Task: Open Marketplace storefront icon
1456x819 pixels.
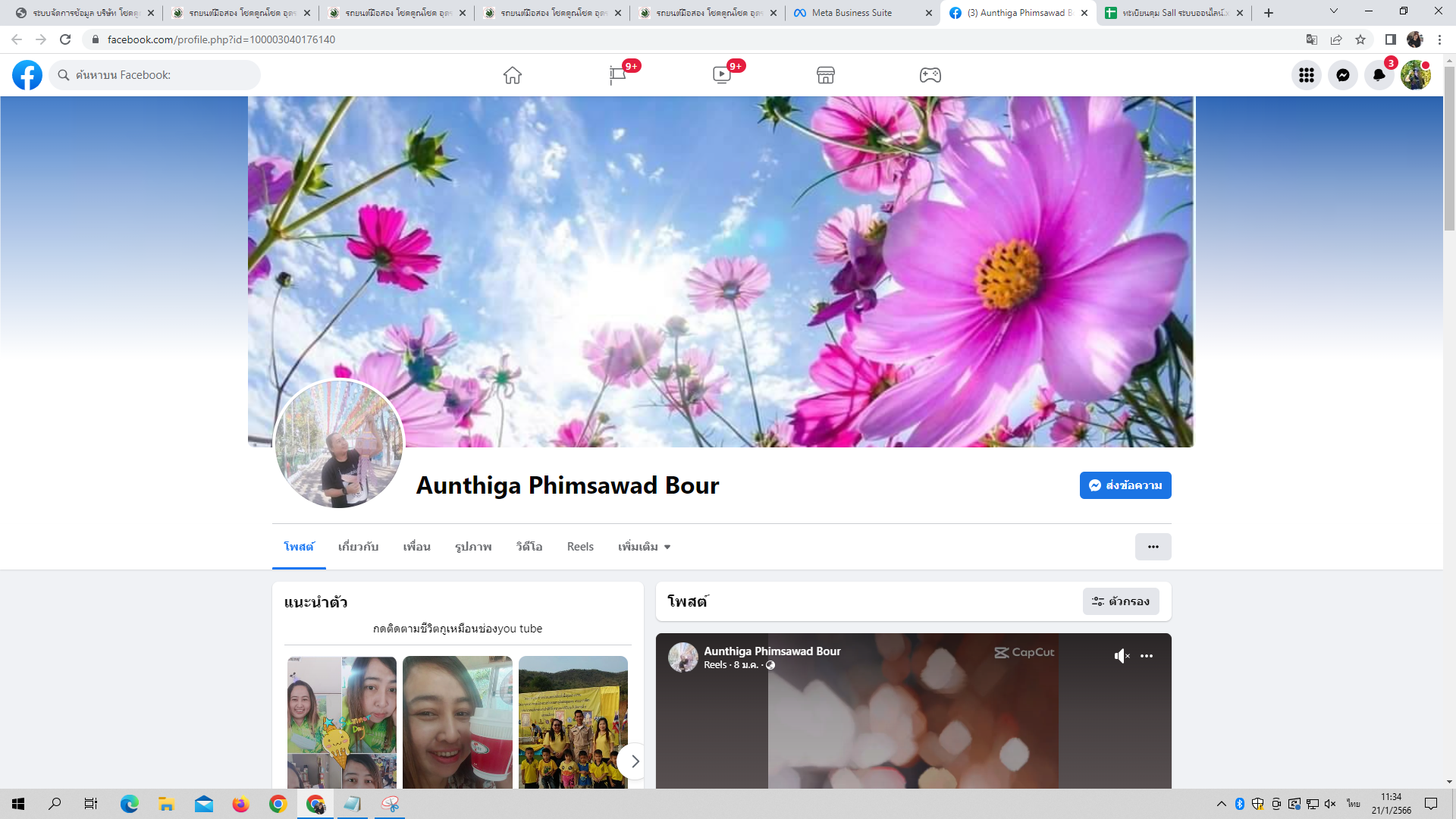Action: point(826,75)
